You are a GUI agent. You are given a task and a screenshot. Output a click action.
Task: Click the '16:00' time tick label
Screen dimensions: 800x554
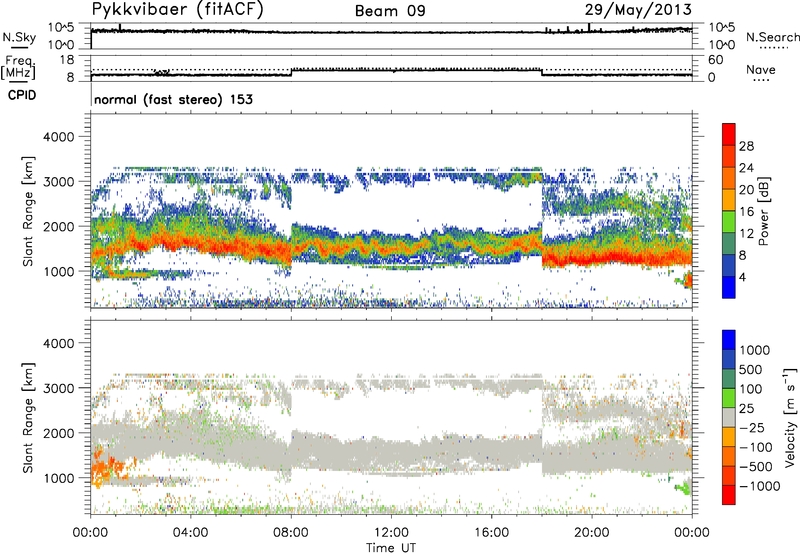tap(491, 533)
